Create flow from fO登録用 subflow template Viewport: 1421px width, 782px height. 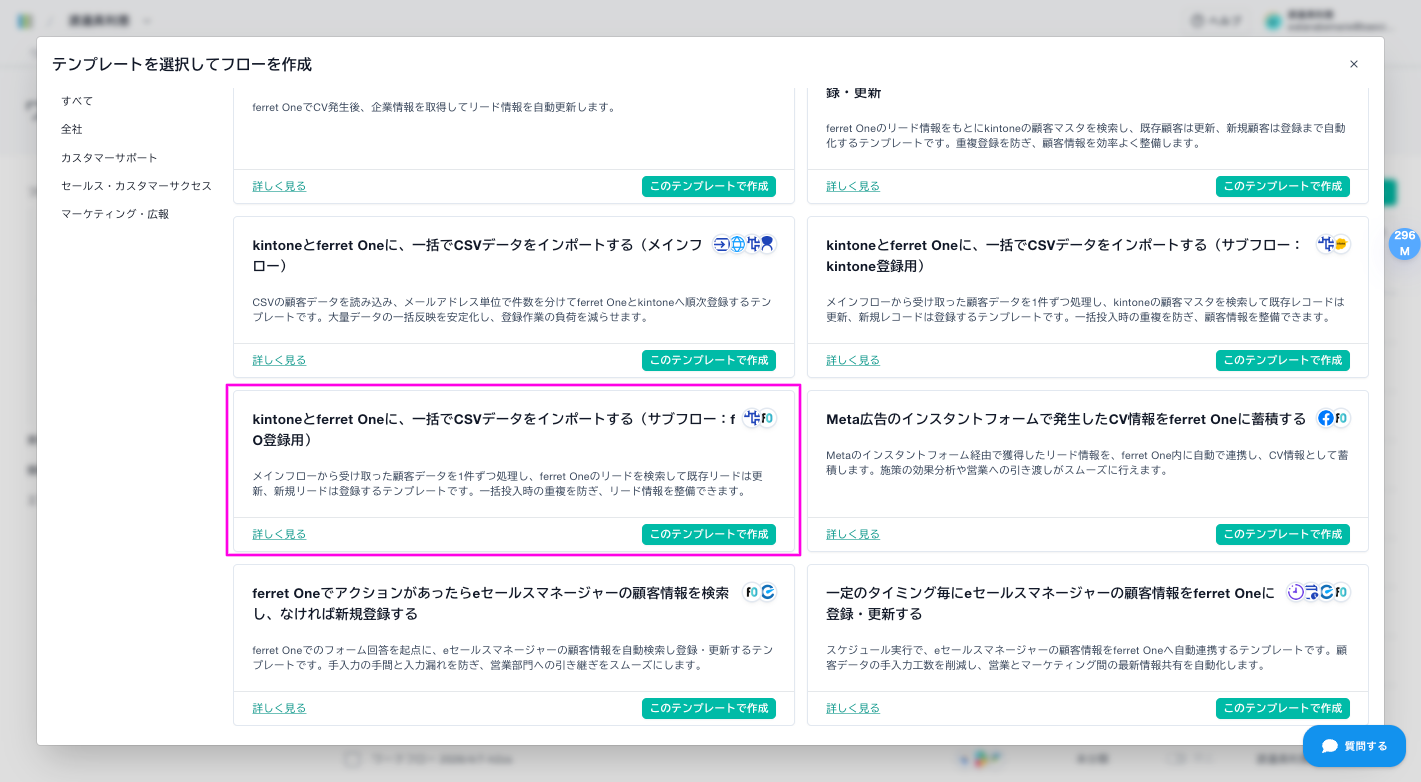tap(708, 534)
